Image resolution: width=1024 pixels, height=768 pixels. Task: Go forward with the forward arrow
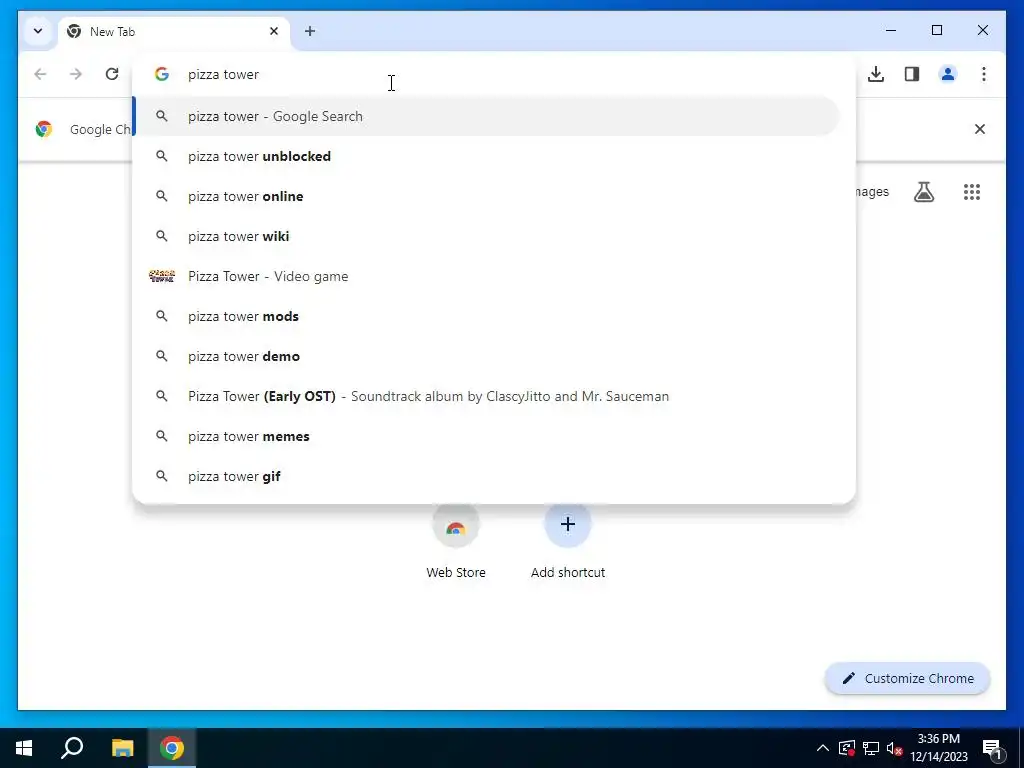tap(76, 74)
